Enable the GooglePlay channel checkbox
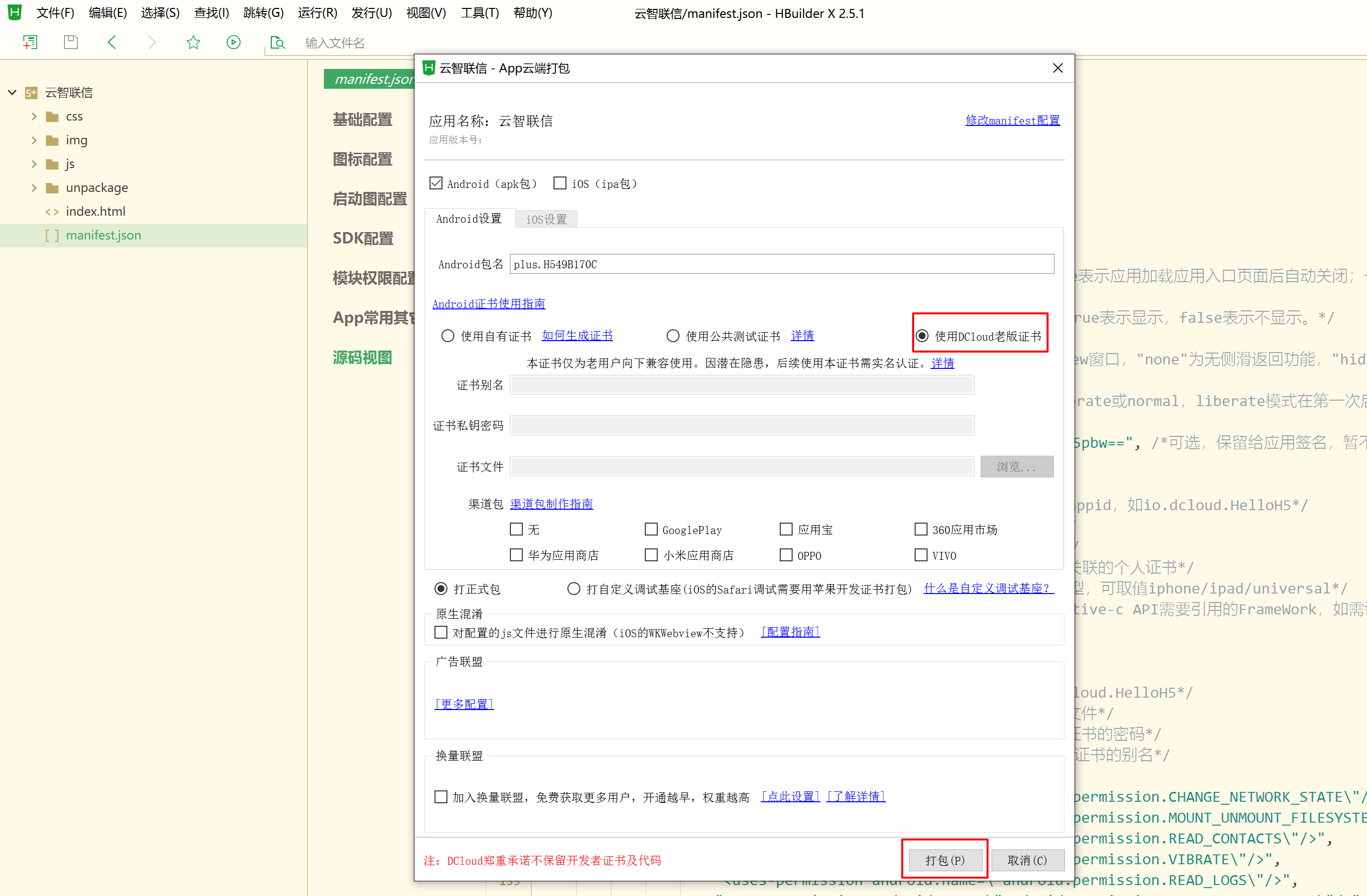This screenshot has height=896, width=1367. point(651,529)
